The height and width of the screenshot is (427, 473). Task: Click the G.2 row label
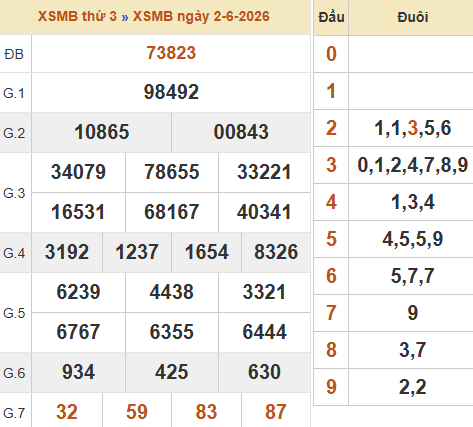14,133
